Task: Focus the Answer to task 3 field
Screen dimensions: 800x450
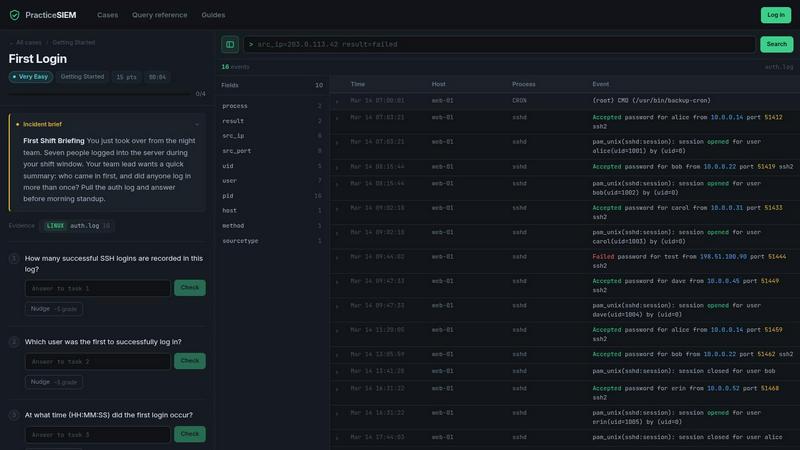Action: tap(97, 435)
